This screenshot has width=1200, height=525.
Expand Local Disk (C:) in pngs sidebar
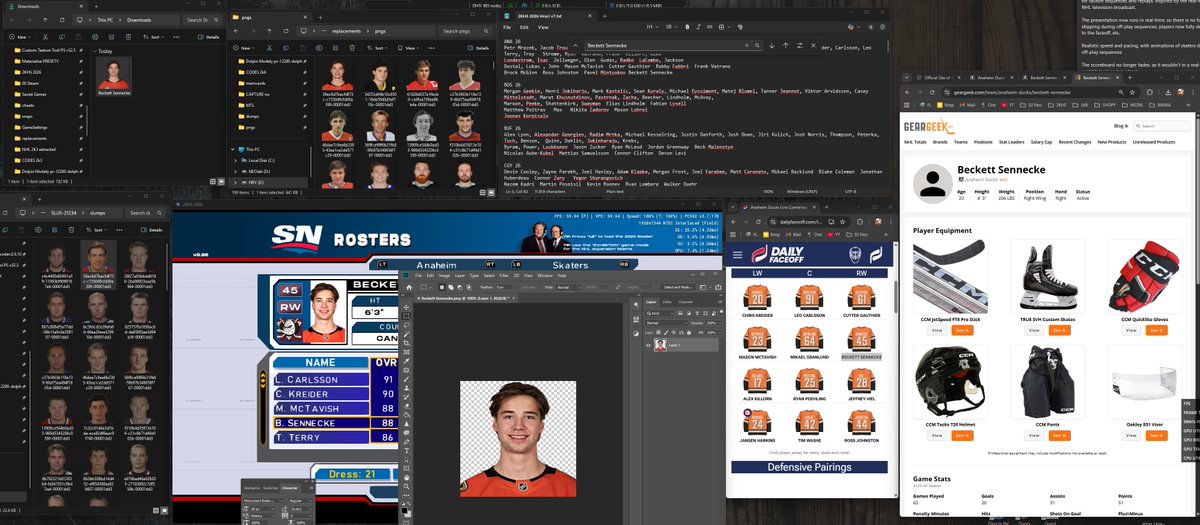235,160
